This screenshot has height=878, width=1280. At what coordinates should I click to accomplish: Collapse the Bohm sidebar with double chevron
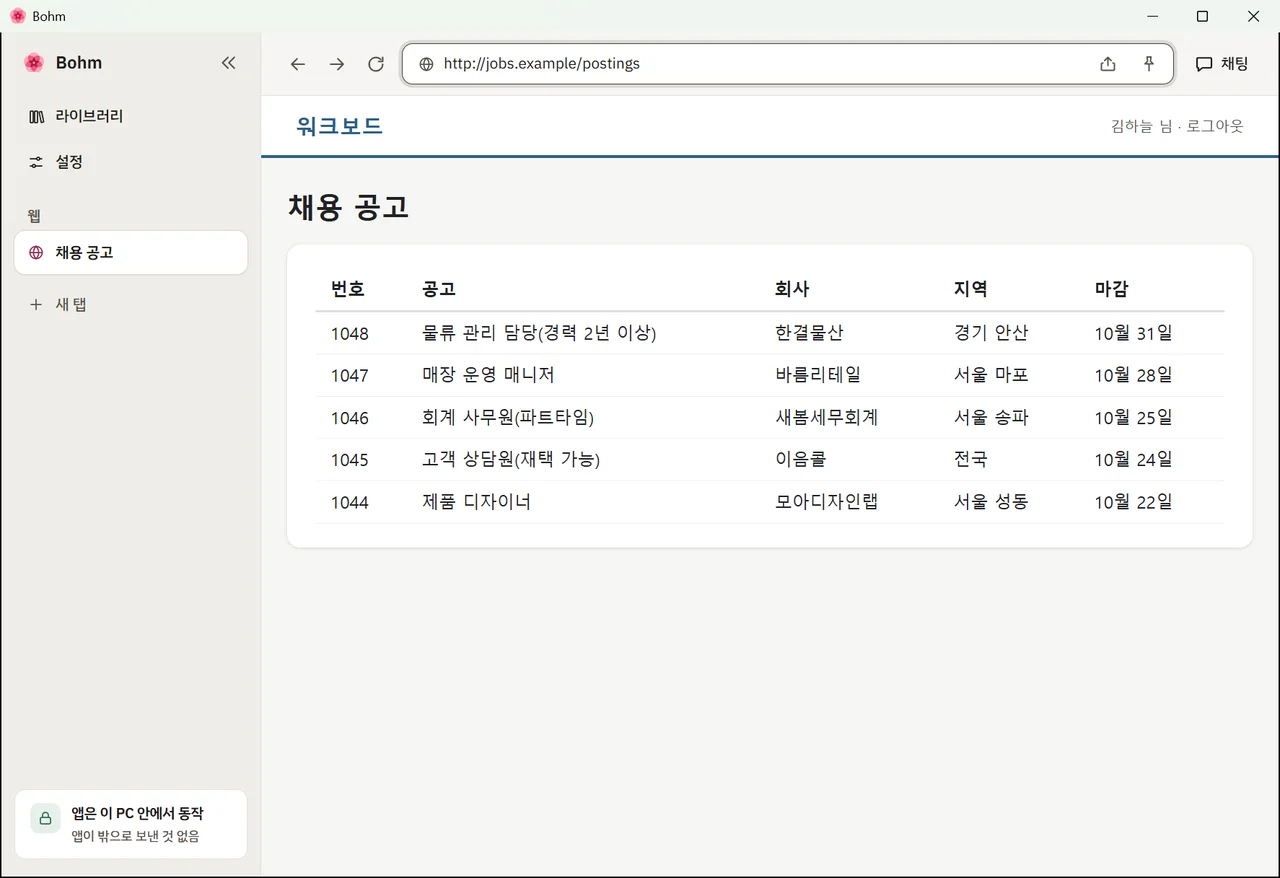(228, 63)
